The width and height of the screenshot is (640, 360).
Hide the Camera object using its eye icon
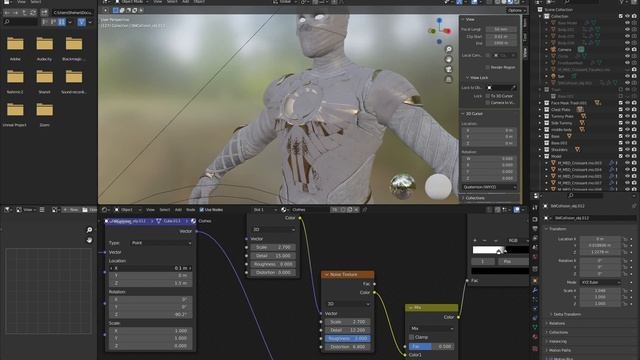click(627, 49)
